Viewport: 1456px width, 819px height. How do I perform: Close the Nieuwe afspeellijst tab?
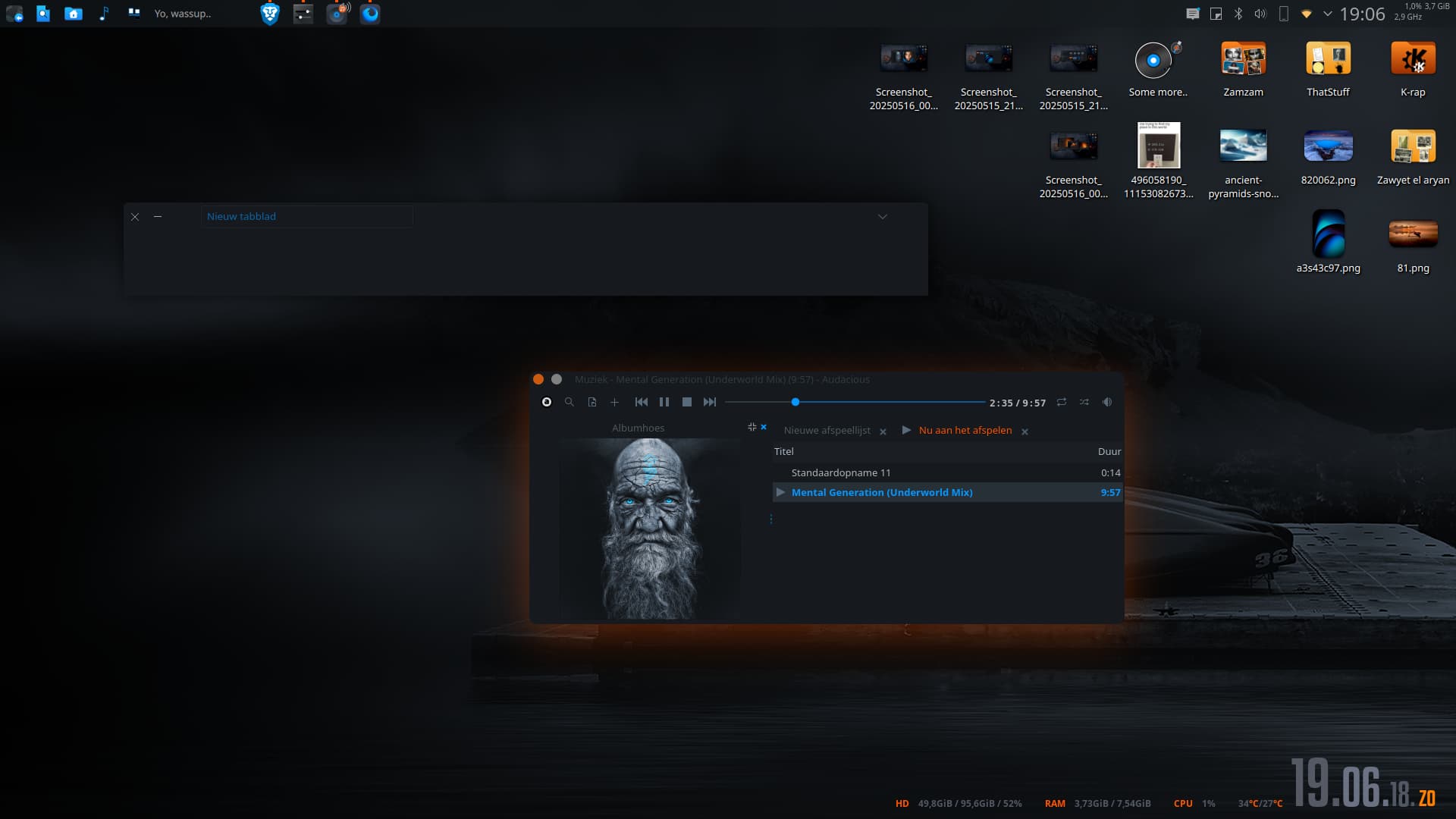(883, 431)
